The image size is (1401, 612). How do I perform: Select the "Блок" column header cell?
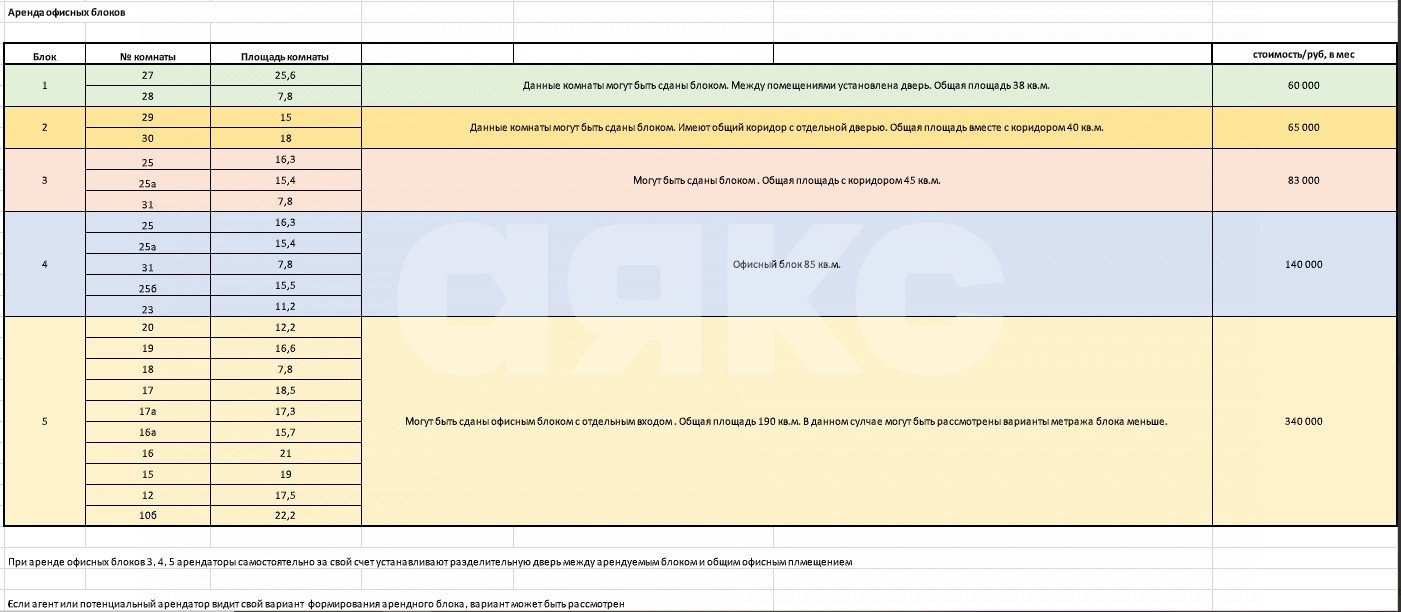(45, 56)
